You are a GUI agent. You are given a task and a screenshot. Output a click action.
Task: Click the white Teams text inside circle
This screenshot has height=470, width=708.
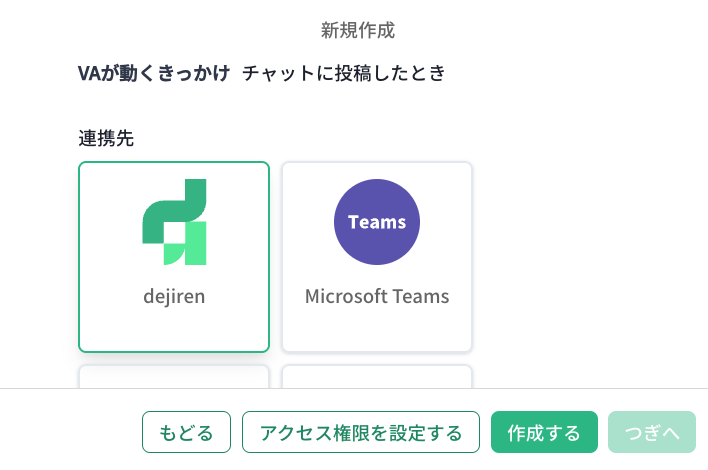(377, 222)
